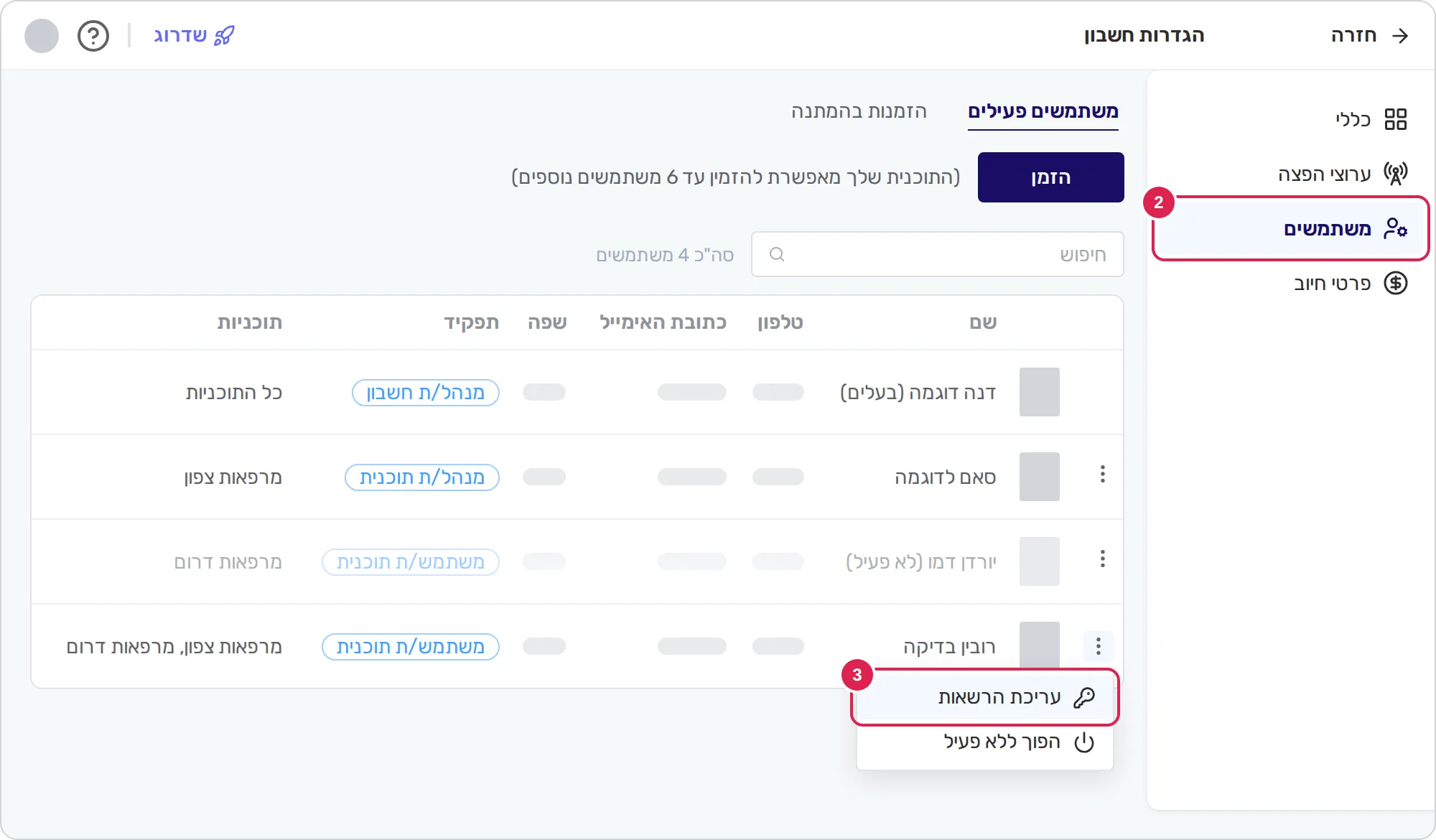Click the back arrow icon beside חזרה

tap(1400, 36)
